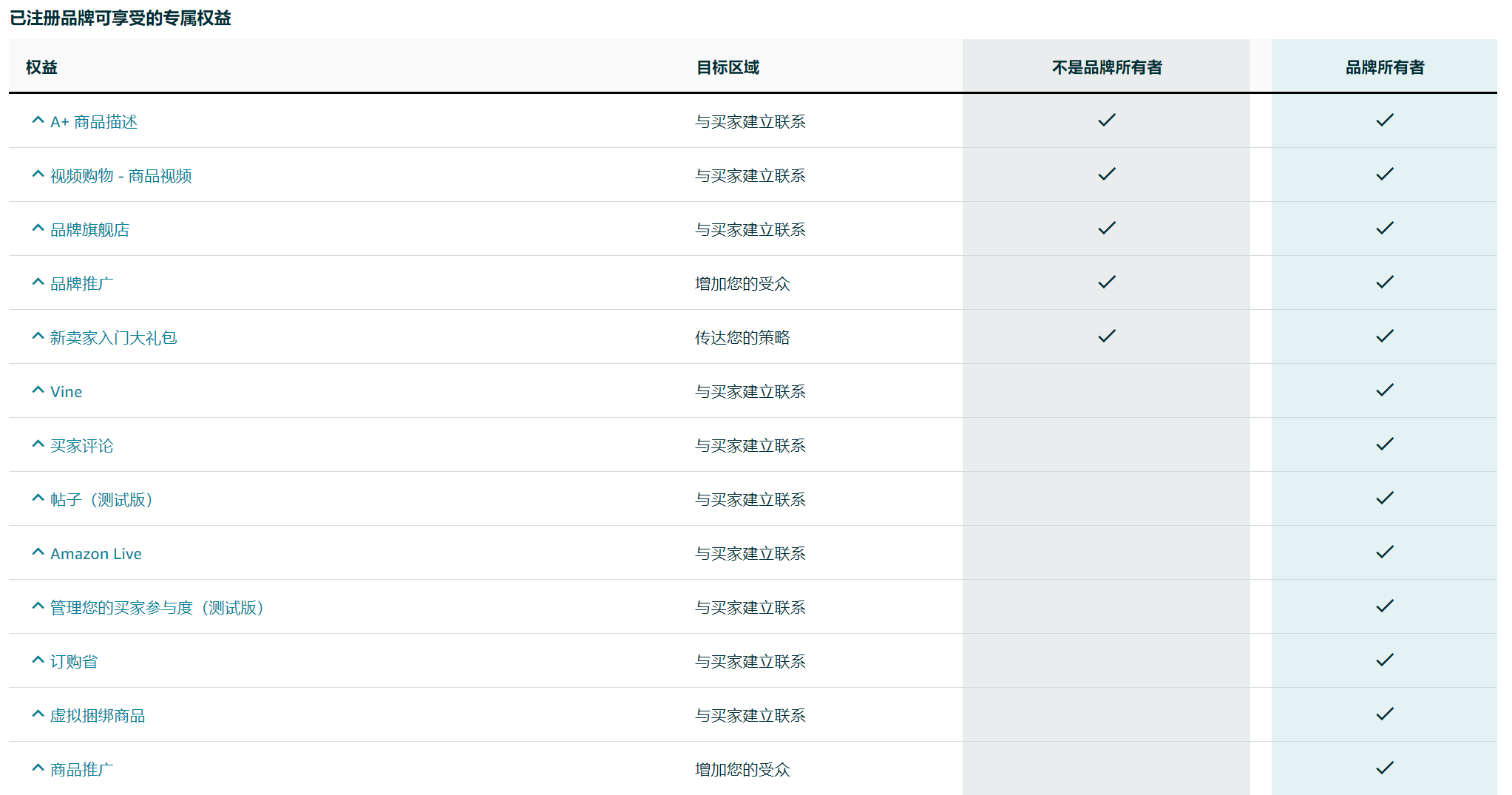The height and width of the screenshot is (795, 1512).
Task: Click 新卖家入门大礼包 non-owner checkmark
Action: (x=1107, y=336)
